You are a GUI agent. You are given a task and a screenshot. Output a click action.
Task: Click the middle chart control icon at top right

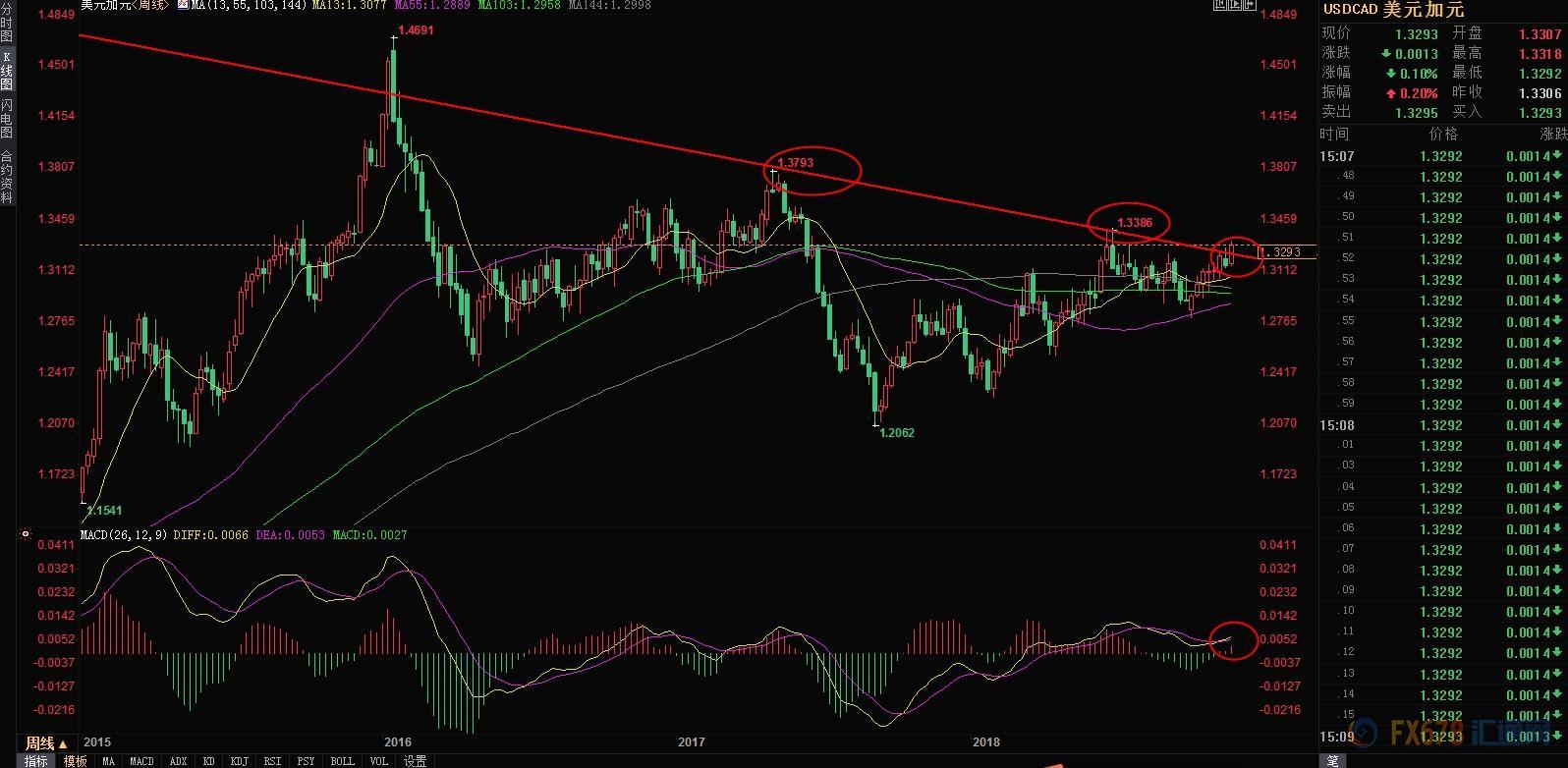pyautogui.click(x=1234, y=6)
